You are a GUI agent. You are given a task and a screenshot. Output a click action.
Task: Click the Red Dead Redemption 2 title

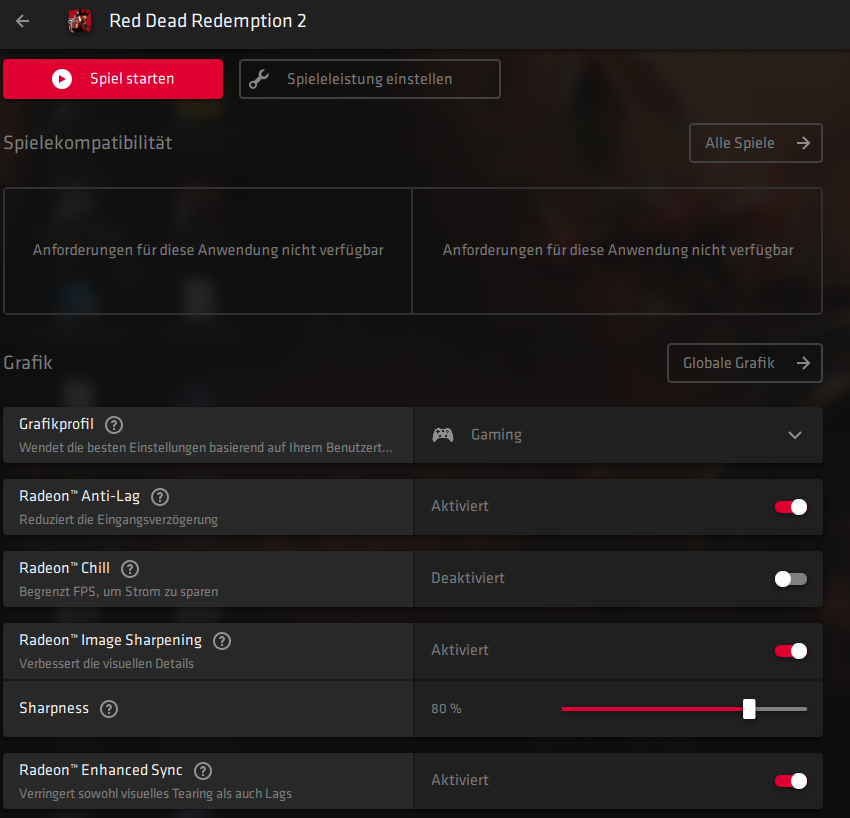click(208, 21)
